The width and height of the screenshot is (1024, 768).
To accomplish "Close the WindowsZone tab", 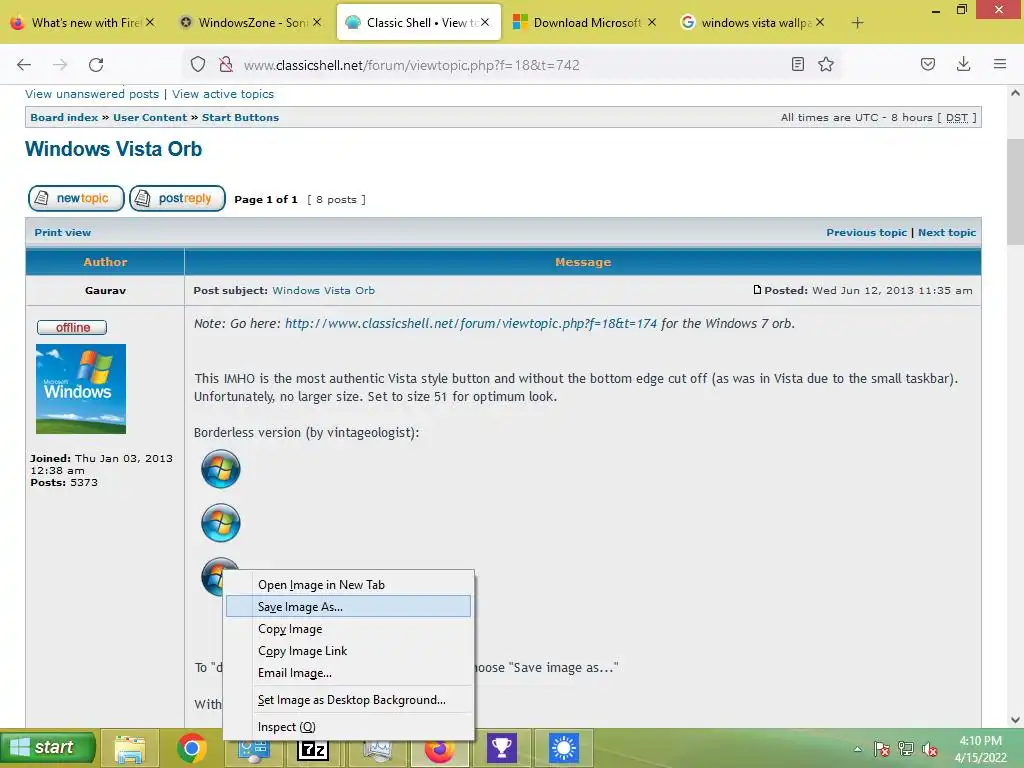I will (317, 22).
